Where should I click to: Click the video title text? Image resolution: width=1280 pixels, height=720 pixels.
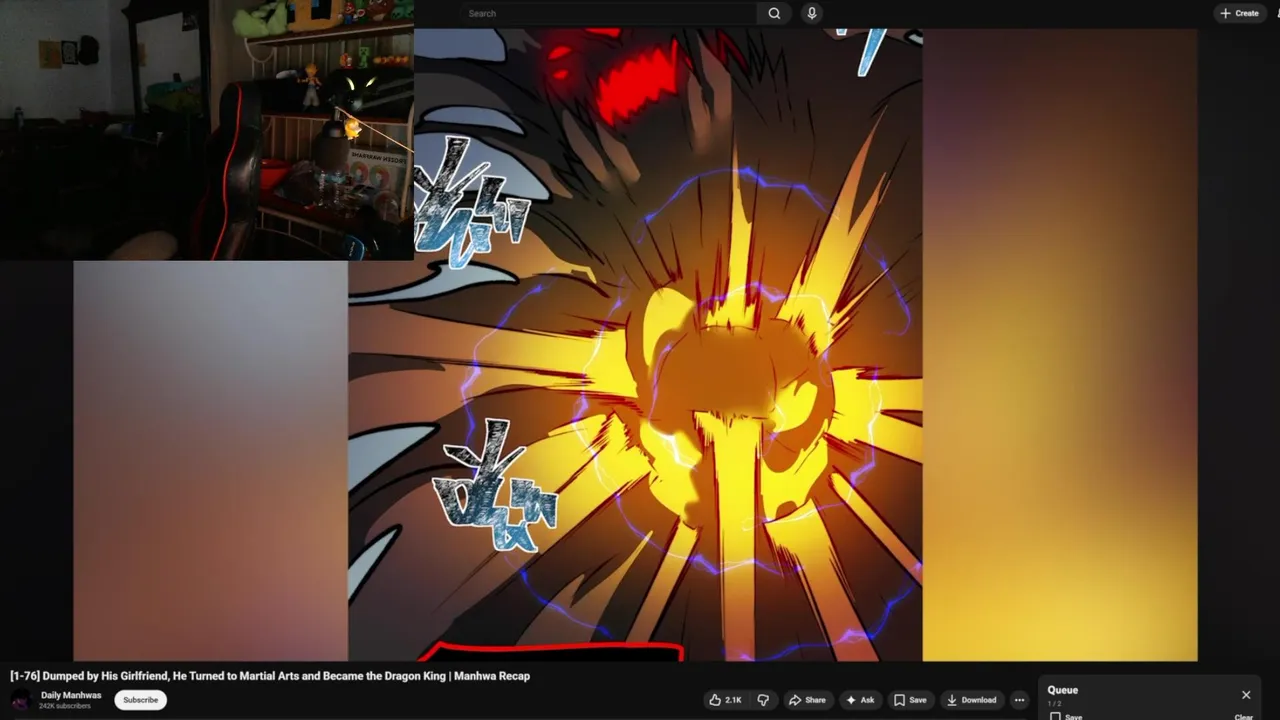click(270, 676)
